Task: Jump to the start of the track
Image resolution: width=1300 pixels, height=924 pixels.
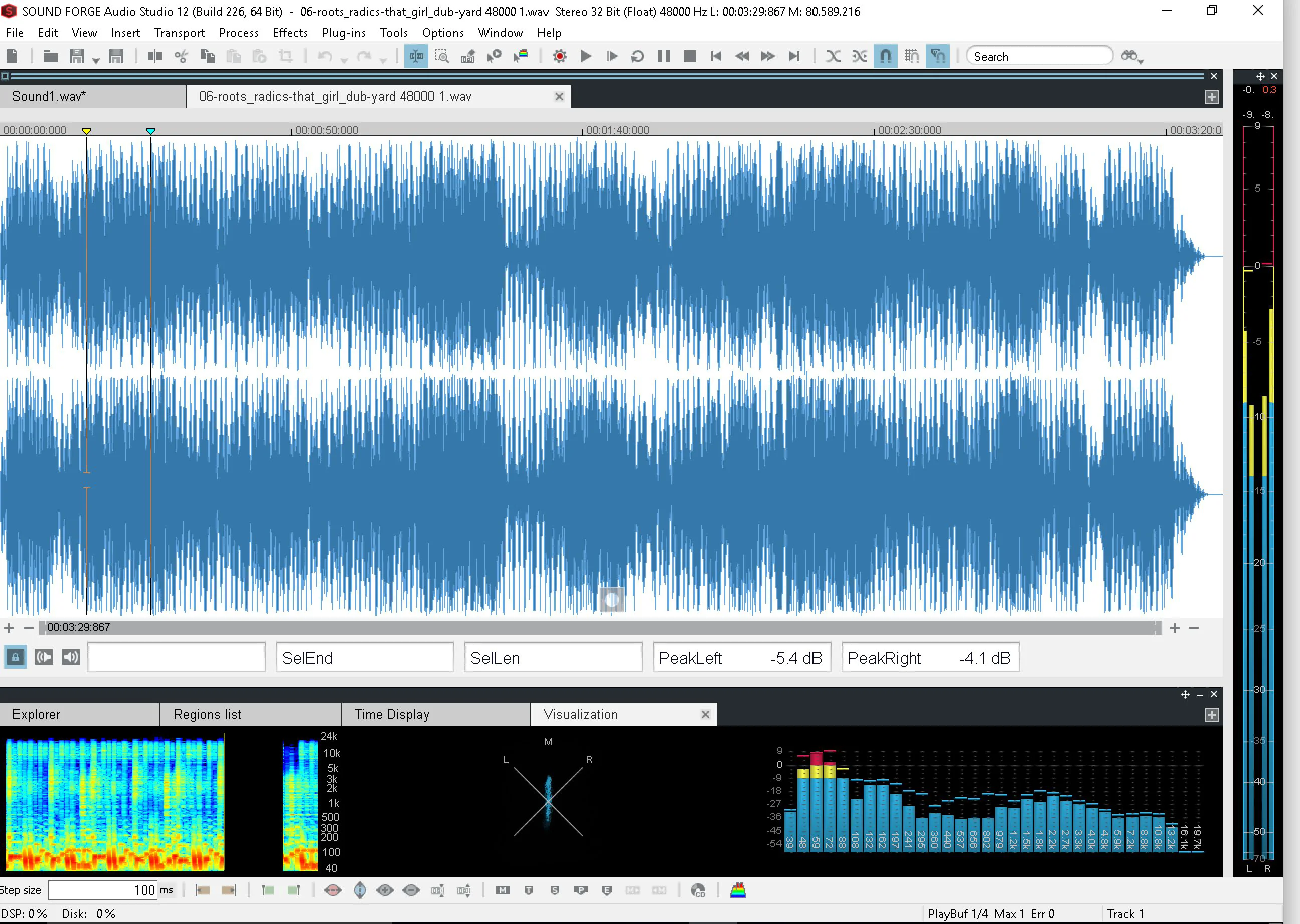Action: click(716, 56)
